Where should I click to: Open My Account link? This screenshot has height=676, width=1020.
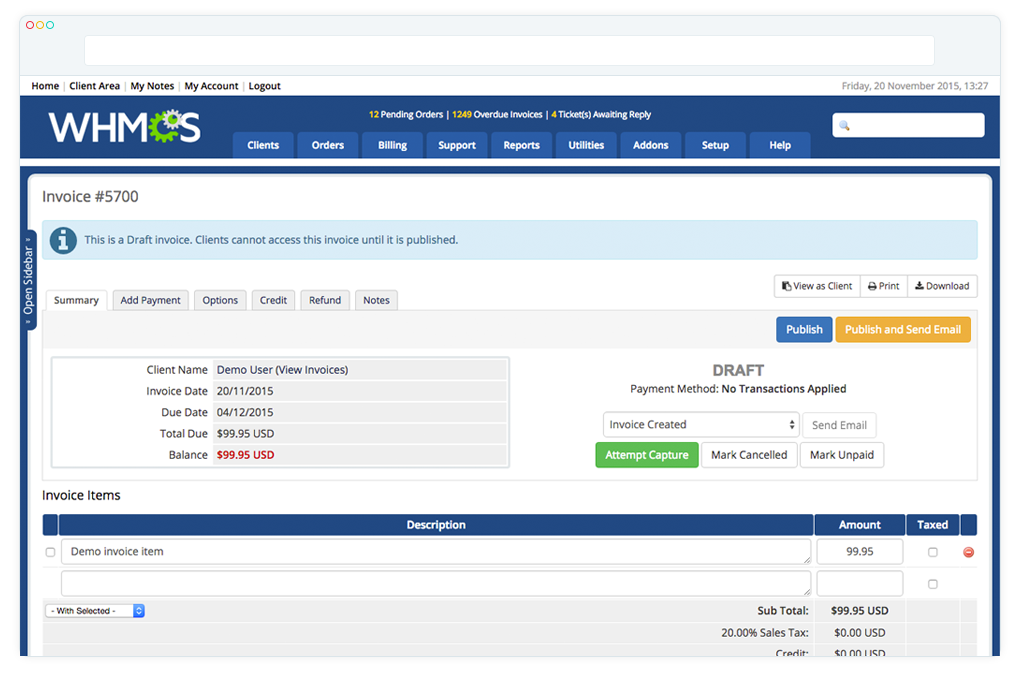coord(211,86)
